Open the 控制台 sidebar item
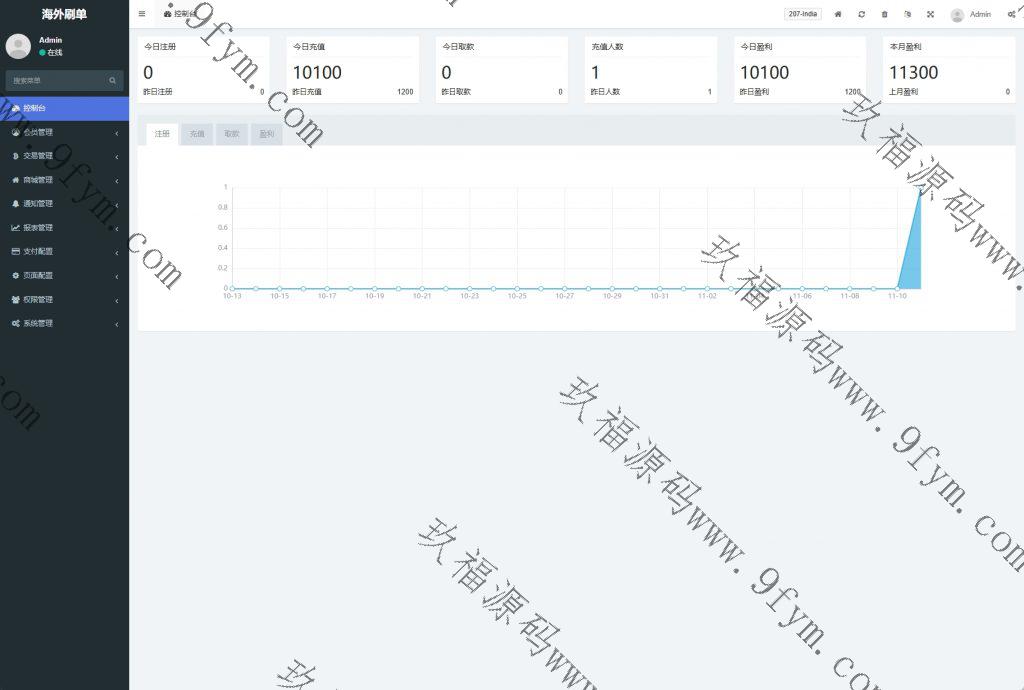1024x690 pixels. tap(64, 108)
